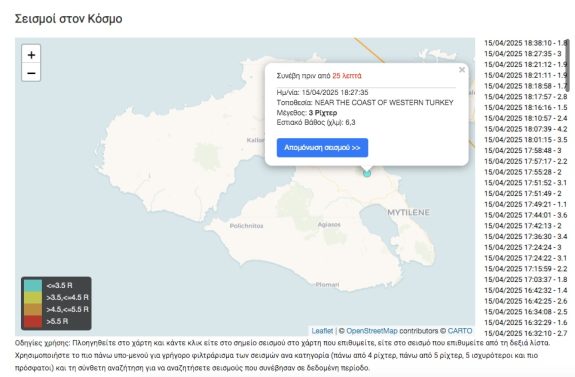
Task: Select the cyan earthquake marker on map
Action: point(367,173)
